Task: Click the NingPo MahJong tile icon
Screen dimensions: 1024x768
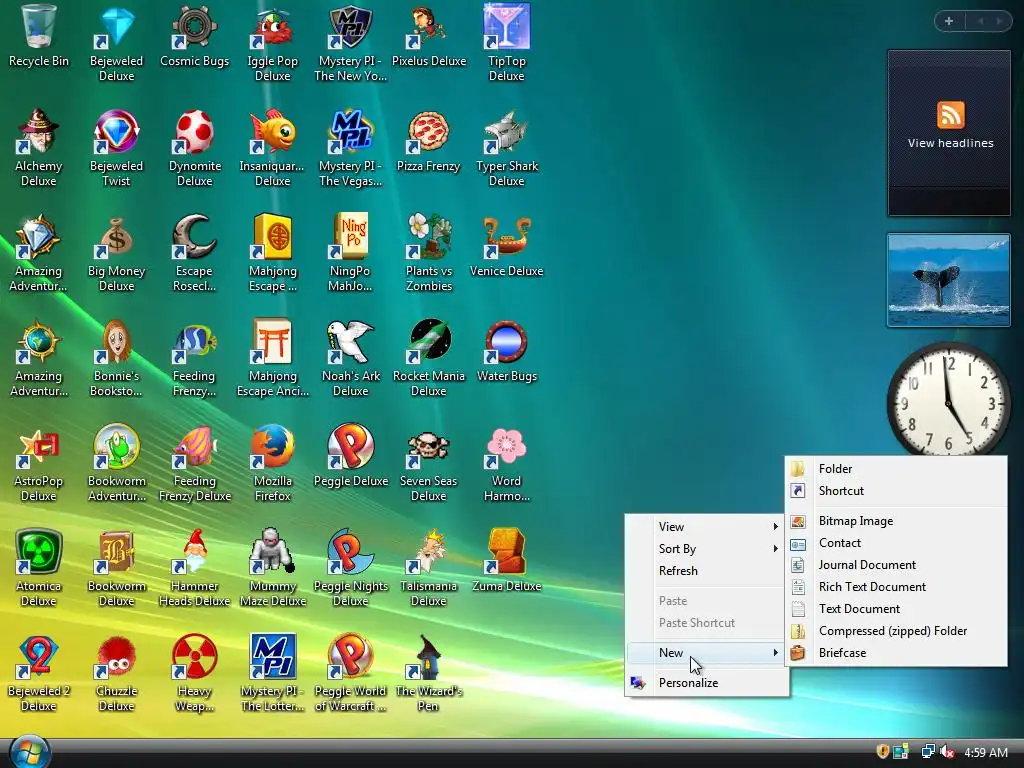Action: (350, 236)
